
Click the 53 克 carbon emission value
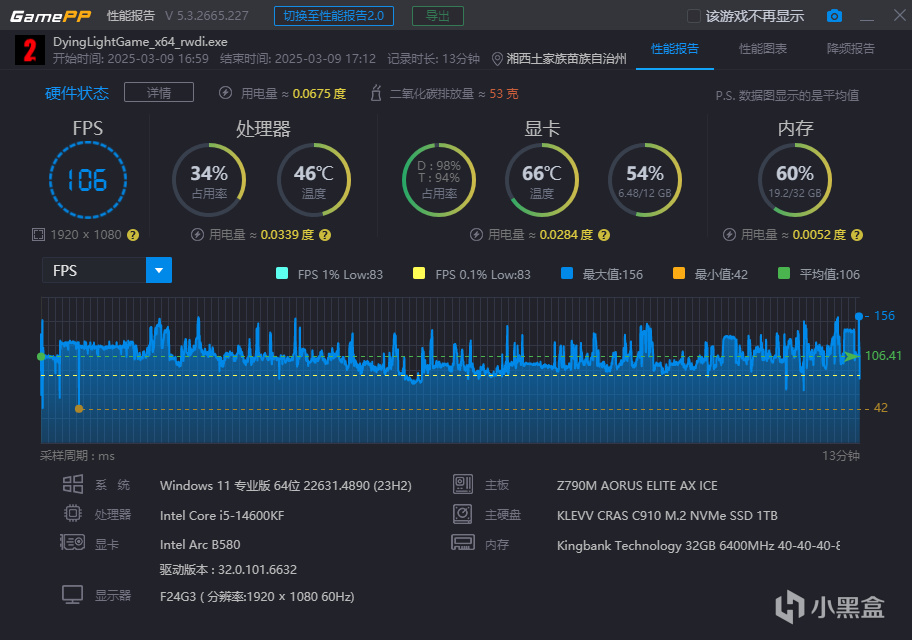pos(504,94)
